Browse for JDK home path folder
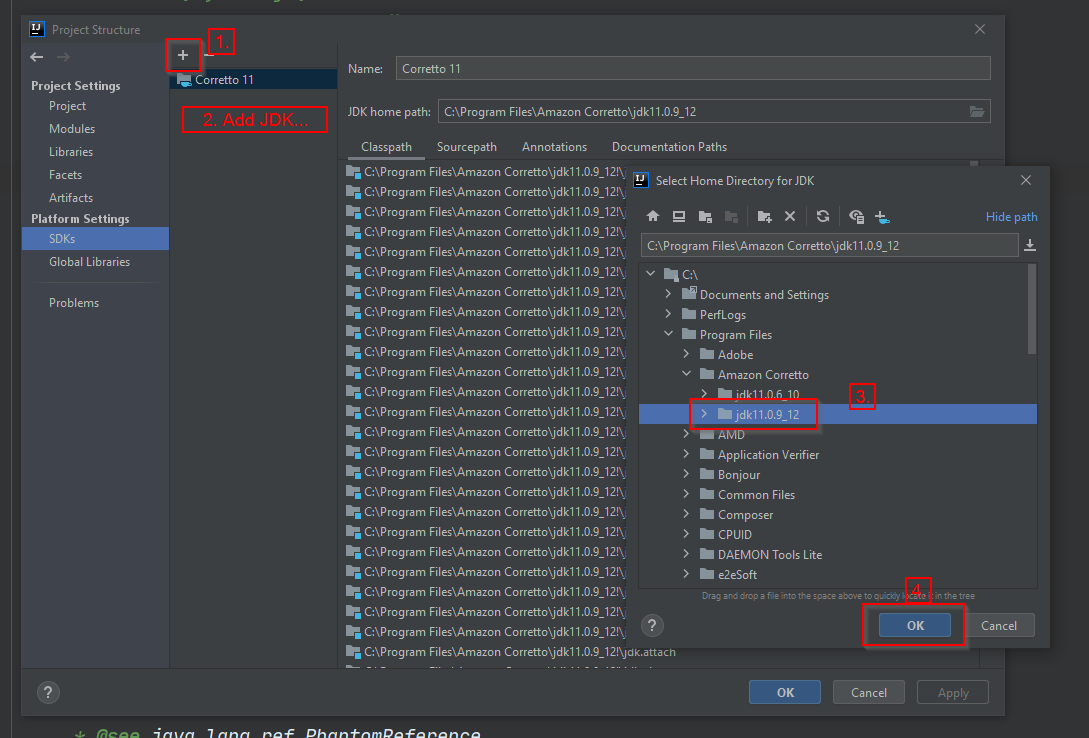The image size is (1089, 738). [x=976, y=112]
